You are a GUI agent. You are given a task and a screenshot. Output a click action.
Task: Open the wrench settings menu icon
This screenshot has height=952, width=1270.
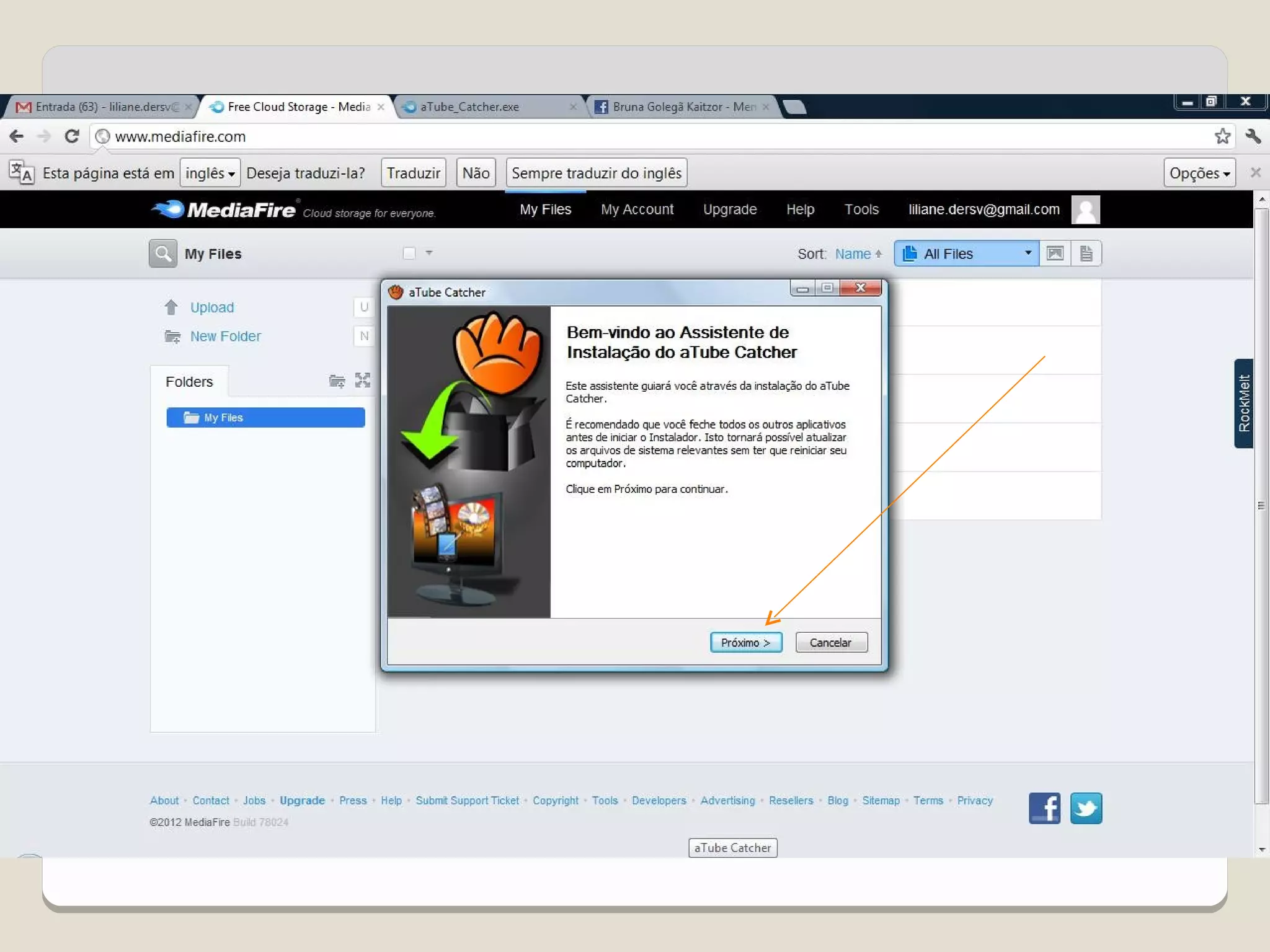(x=1253, y=136)
